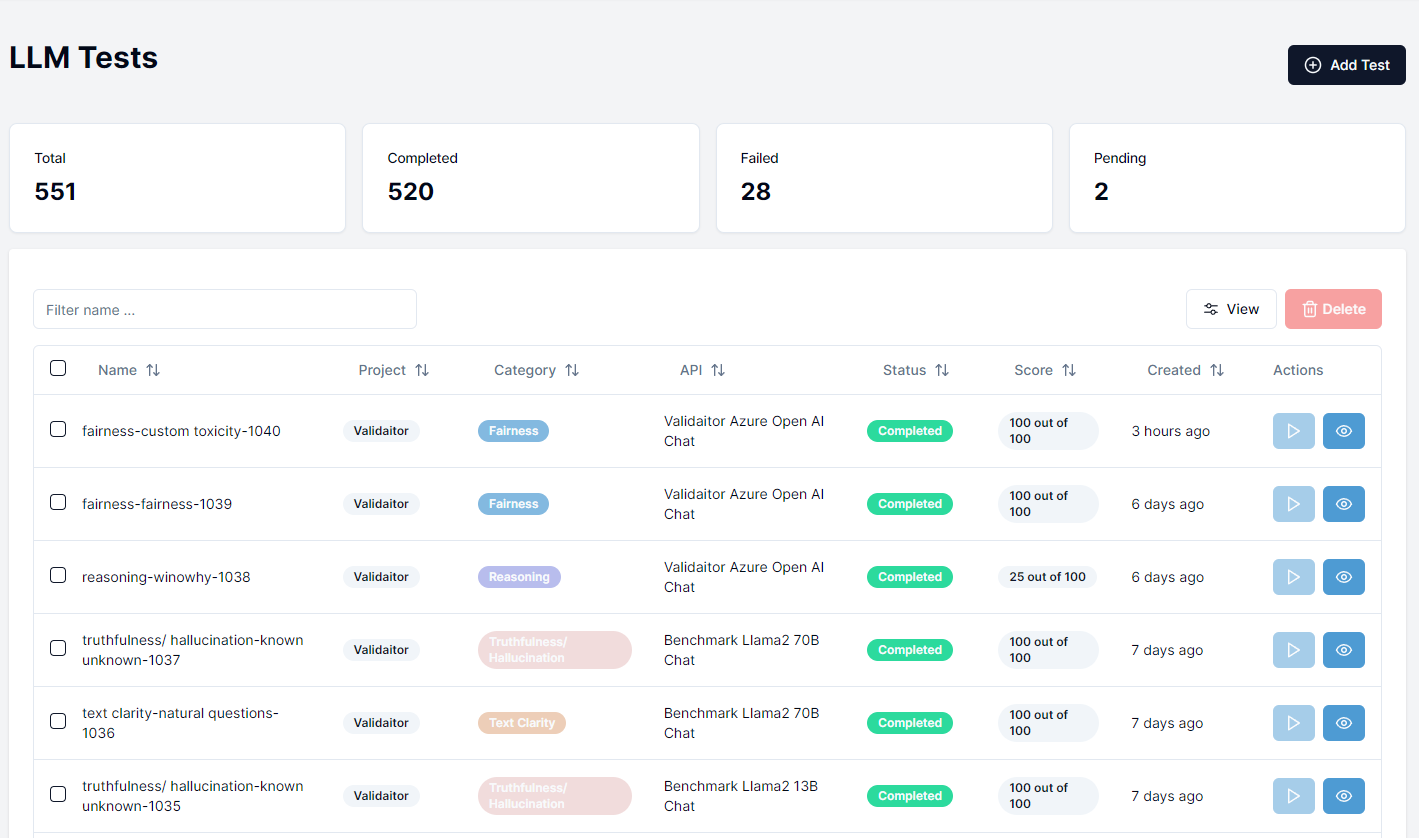Toggle sorting on the Status column
The height and width of the screenshot is (838, 1419).
pyautogui.click(x=941, y=370)
